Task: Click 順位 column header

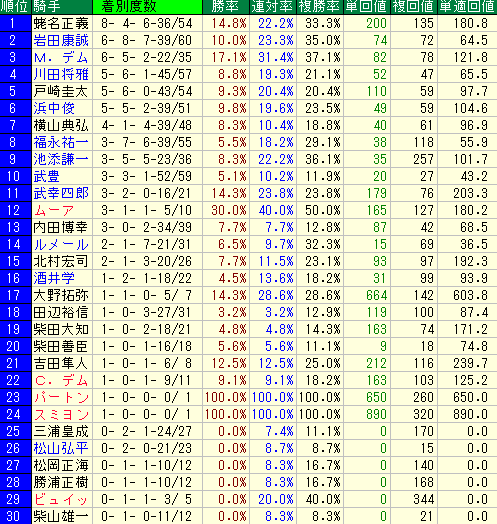Action: (15, 7)
